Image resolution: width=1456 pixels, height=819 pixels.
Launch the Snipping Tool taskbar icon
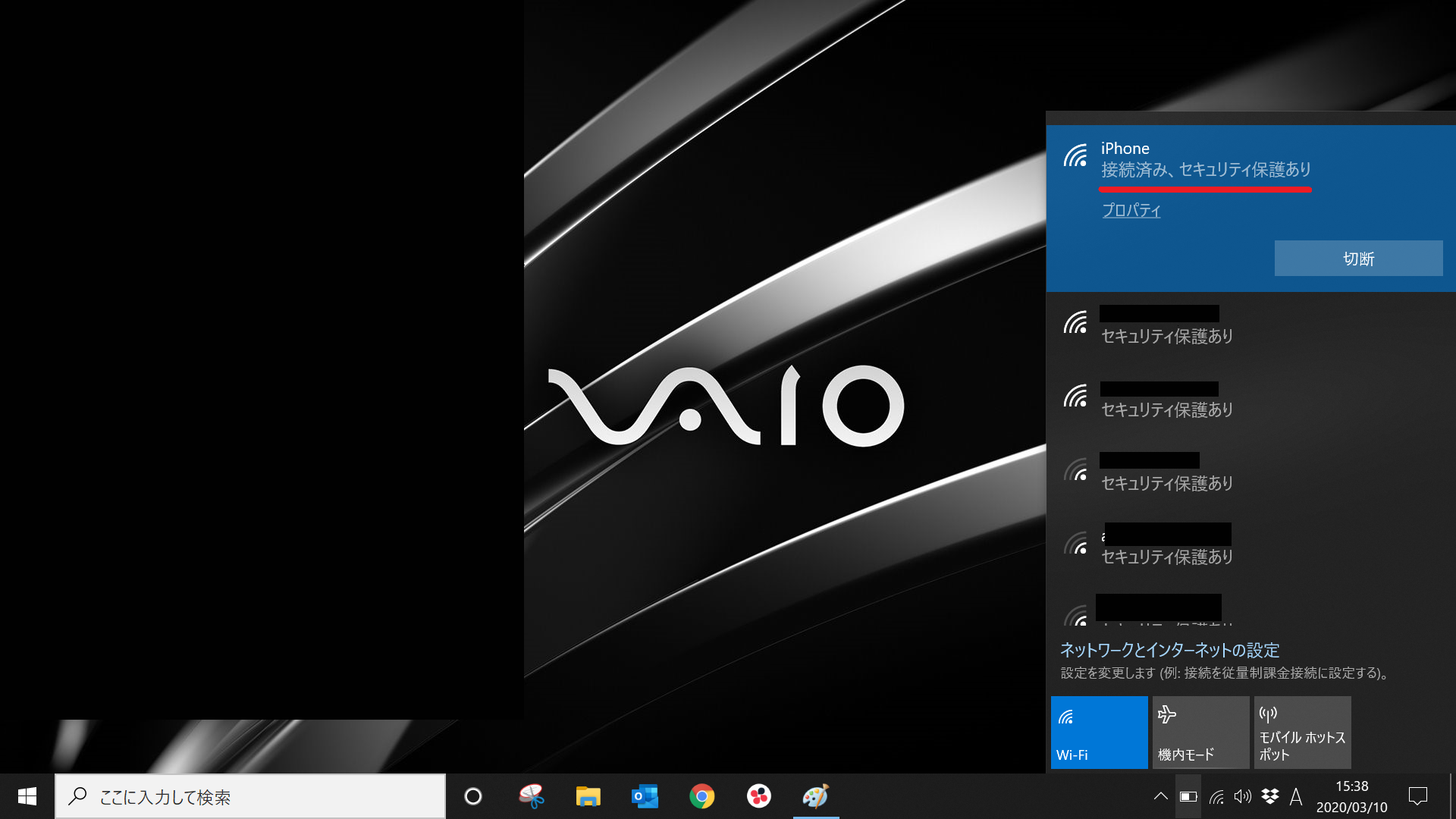[x=532, y=796]
